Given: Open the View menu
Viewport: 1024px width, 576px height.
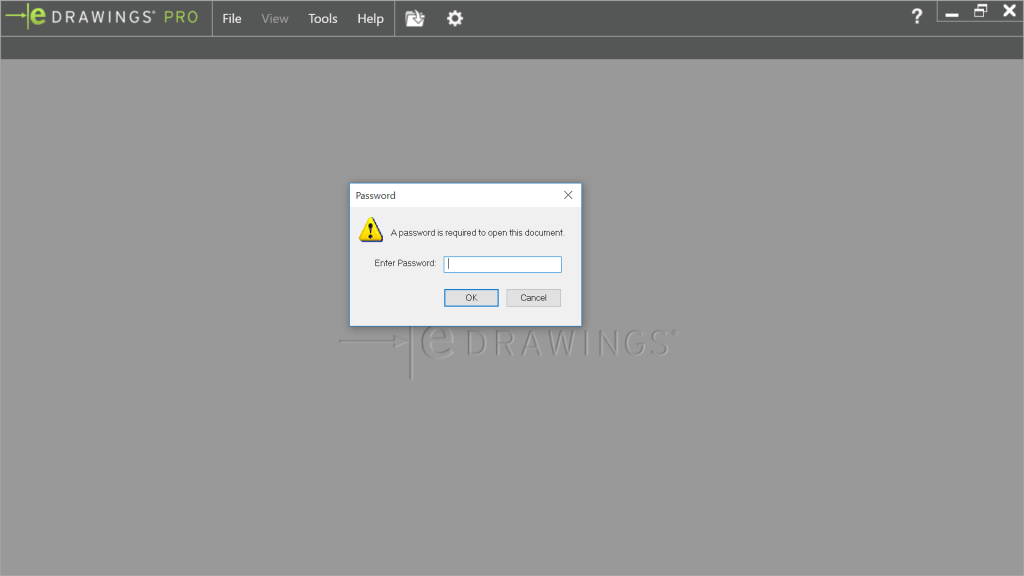Looking at the screenshot, I should (275, 18).
